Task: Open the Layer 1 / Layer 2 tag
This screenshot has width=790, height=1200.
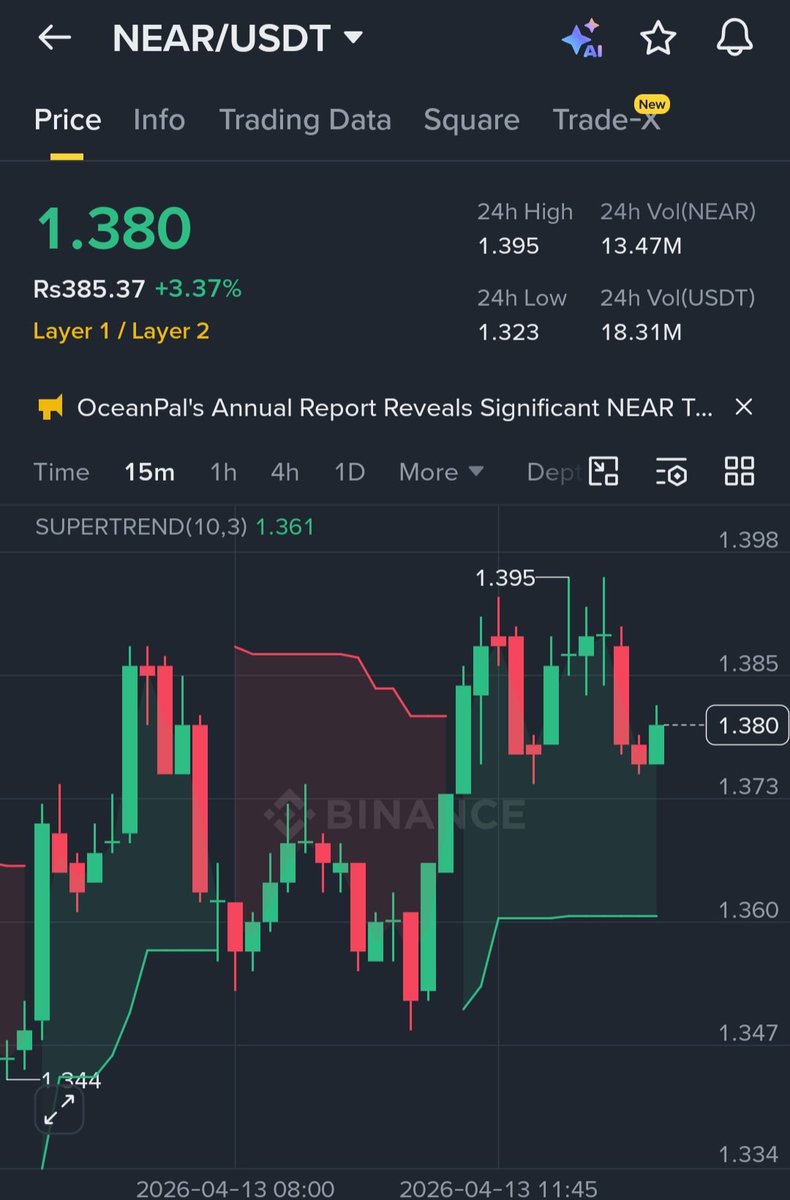Action: coord(121,331)
